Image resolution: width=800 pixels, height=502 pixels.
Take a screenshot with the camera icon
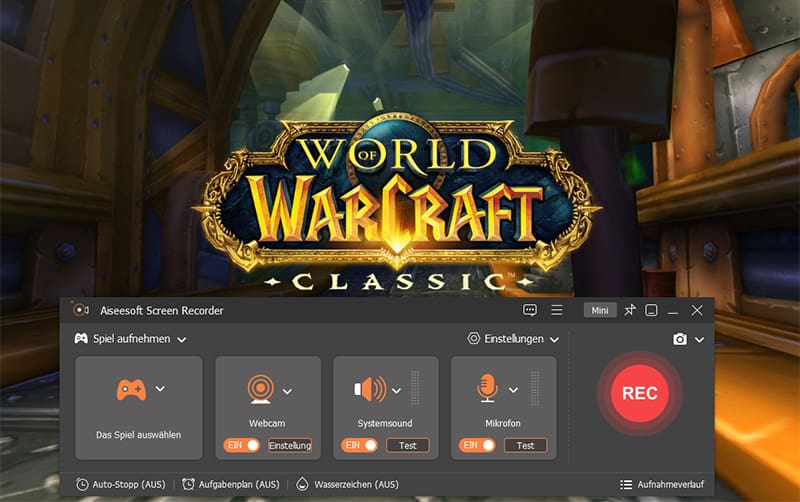coord(680,339)
